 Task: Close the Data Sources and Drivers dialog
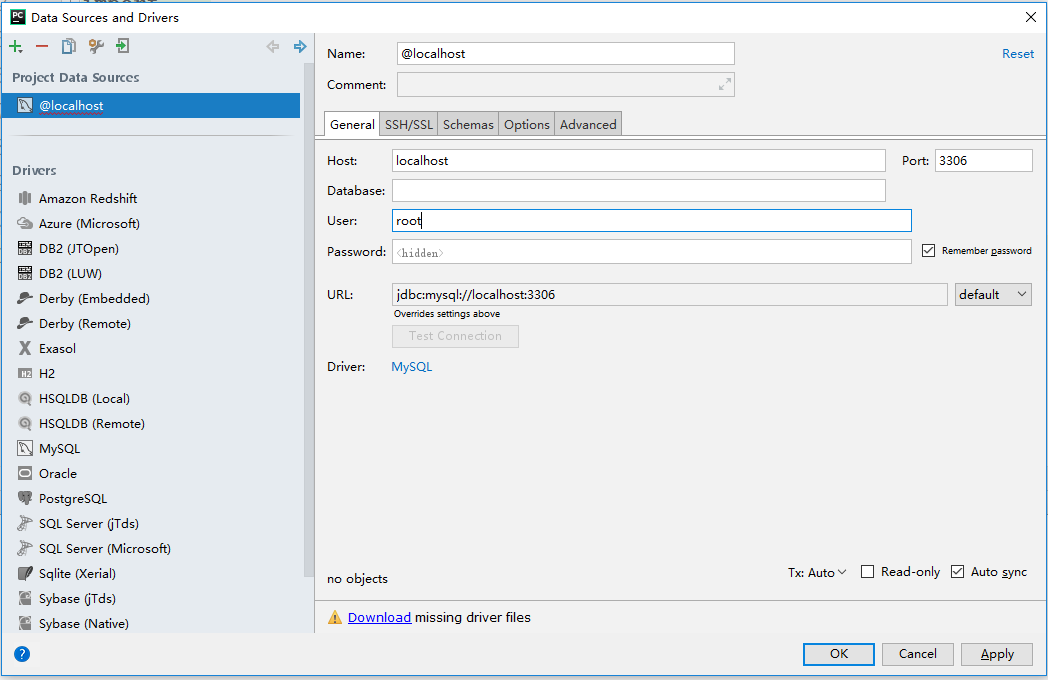pos(1031,17)
